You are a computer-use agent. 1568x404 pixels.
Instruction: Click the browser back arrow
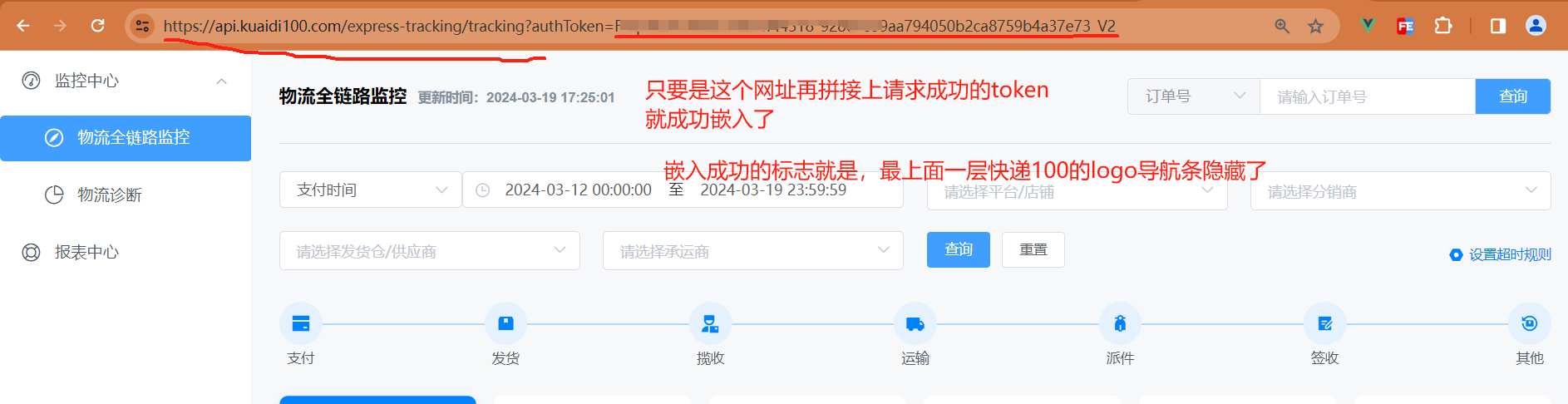click(x=23, y=26)
